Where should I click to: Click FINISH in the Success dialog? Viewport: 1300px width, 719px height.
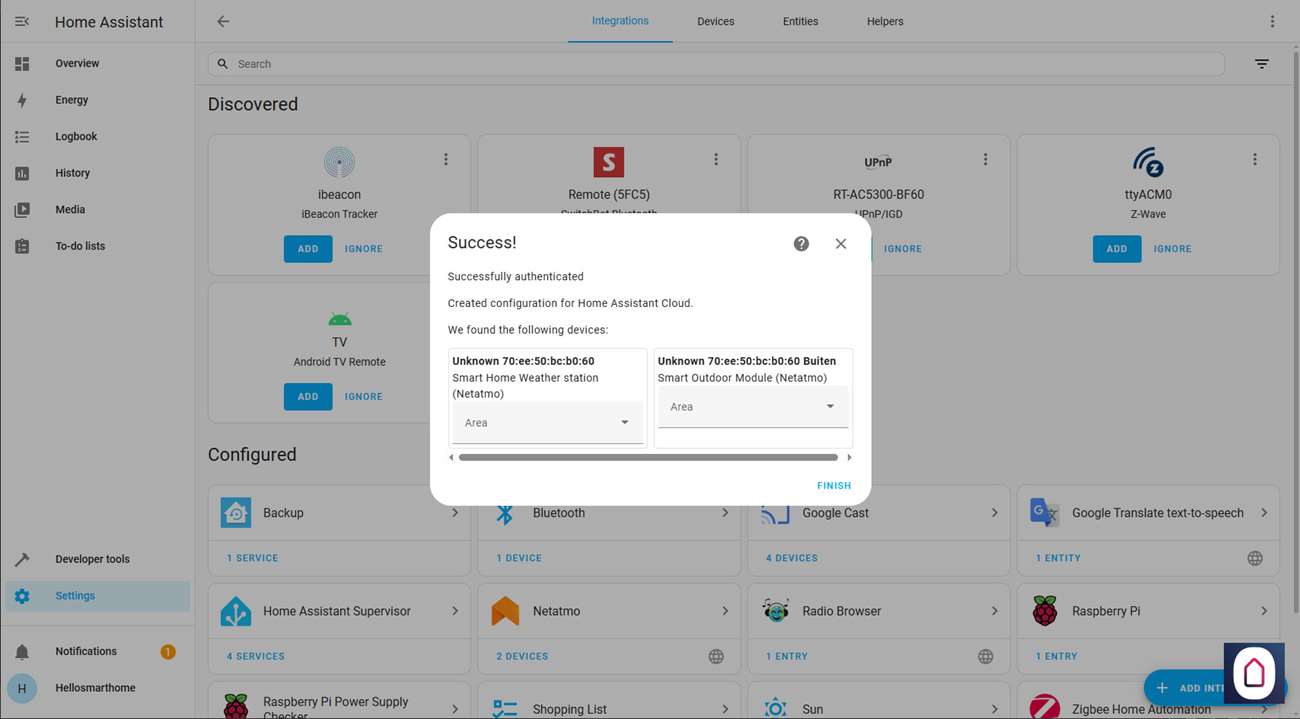point(833,486)
